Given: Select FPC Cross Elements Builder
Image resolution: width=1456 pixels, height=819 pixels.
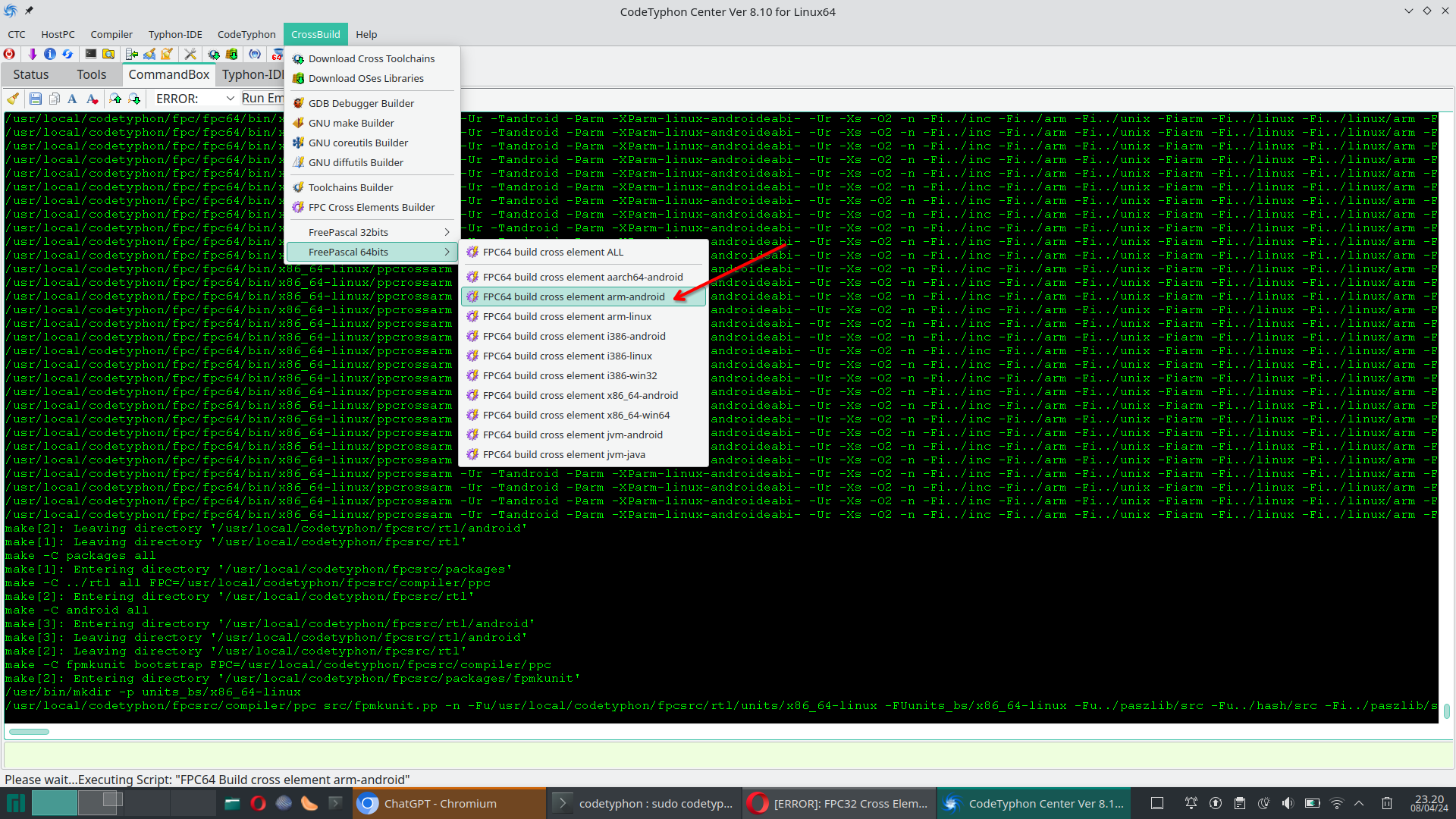Looking at the screenshot, I should 372,207.
